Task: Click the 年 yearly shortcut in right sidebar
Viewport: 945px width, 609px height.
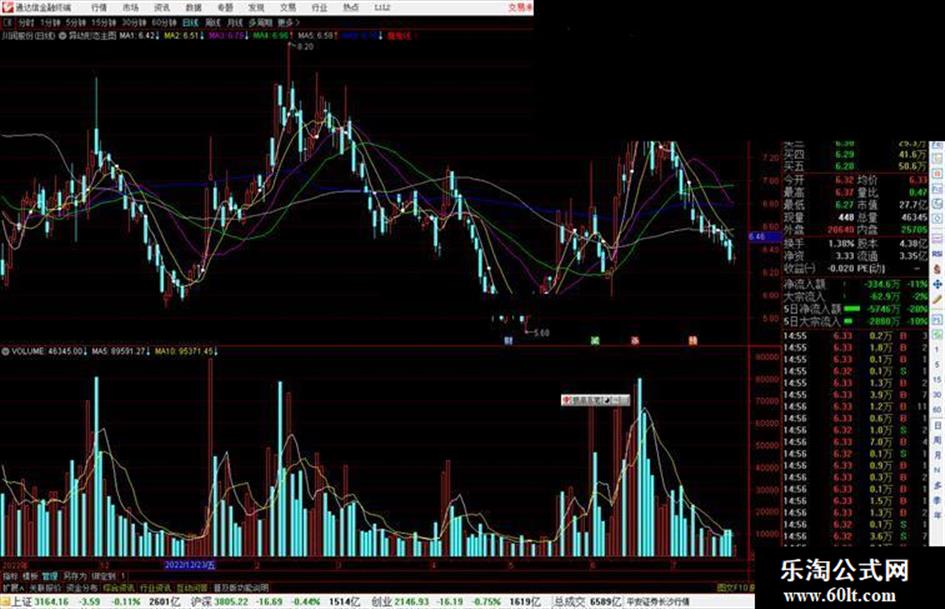Action: [937, 516]
